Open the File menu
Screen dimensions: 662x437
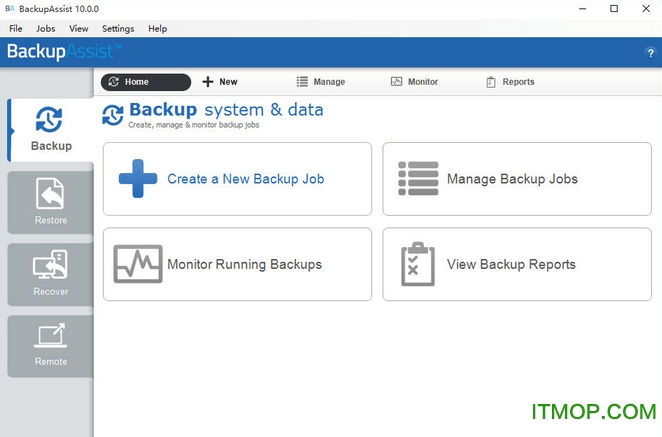coord(16,29)
